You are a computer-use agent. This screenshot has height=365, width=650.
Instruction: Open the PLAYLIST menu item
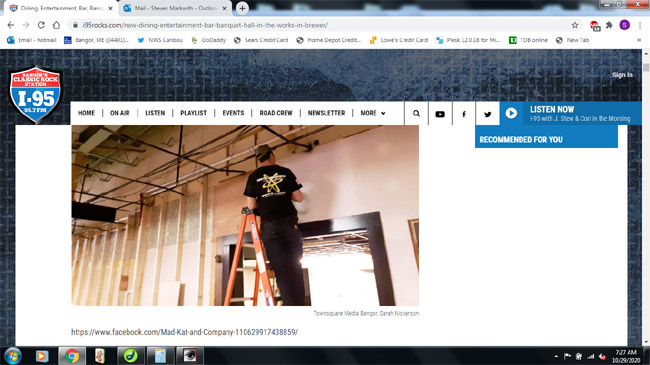click(x=193, y=113)
